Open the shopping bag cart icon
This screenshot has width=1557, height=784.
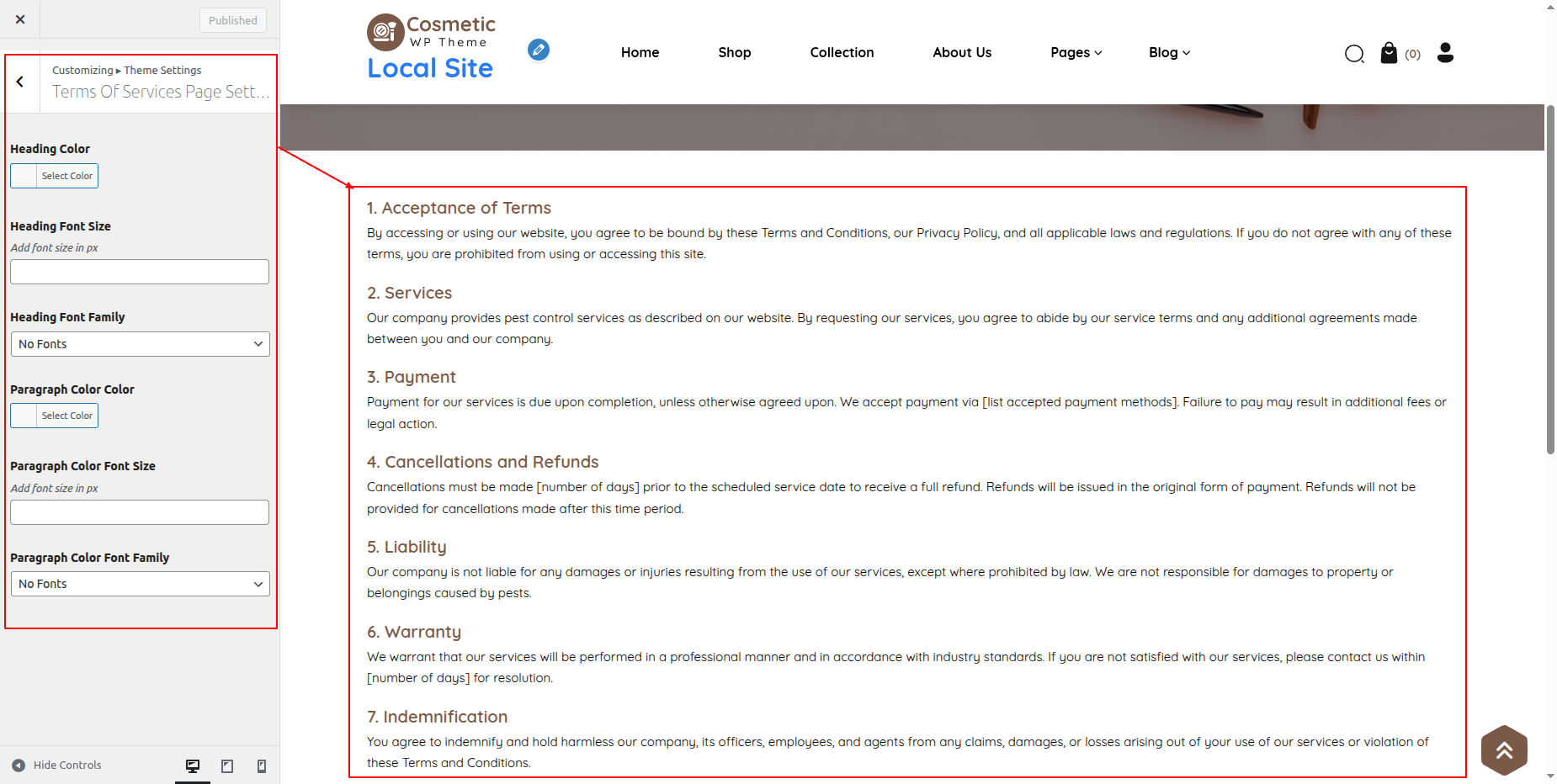(1389, 54)
